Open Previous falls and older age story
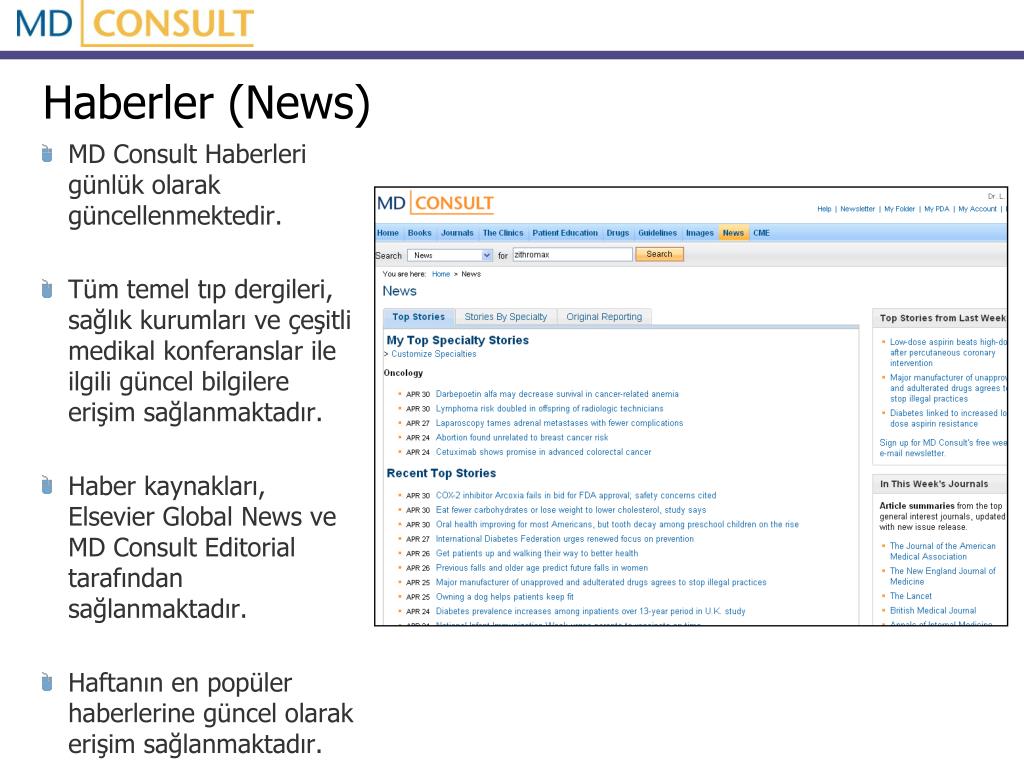The image size is (1024, 768). click(x=542, y=568)
